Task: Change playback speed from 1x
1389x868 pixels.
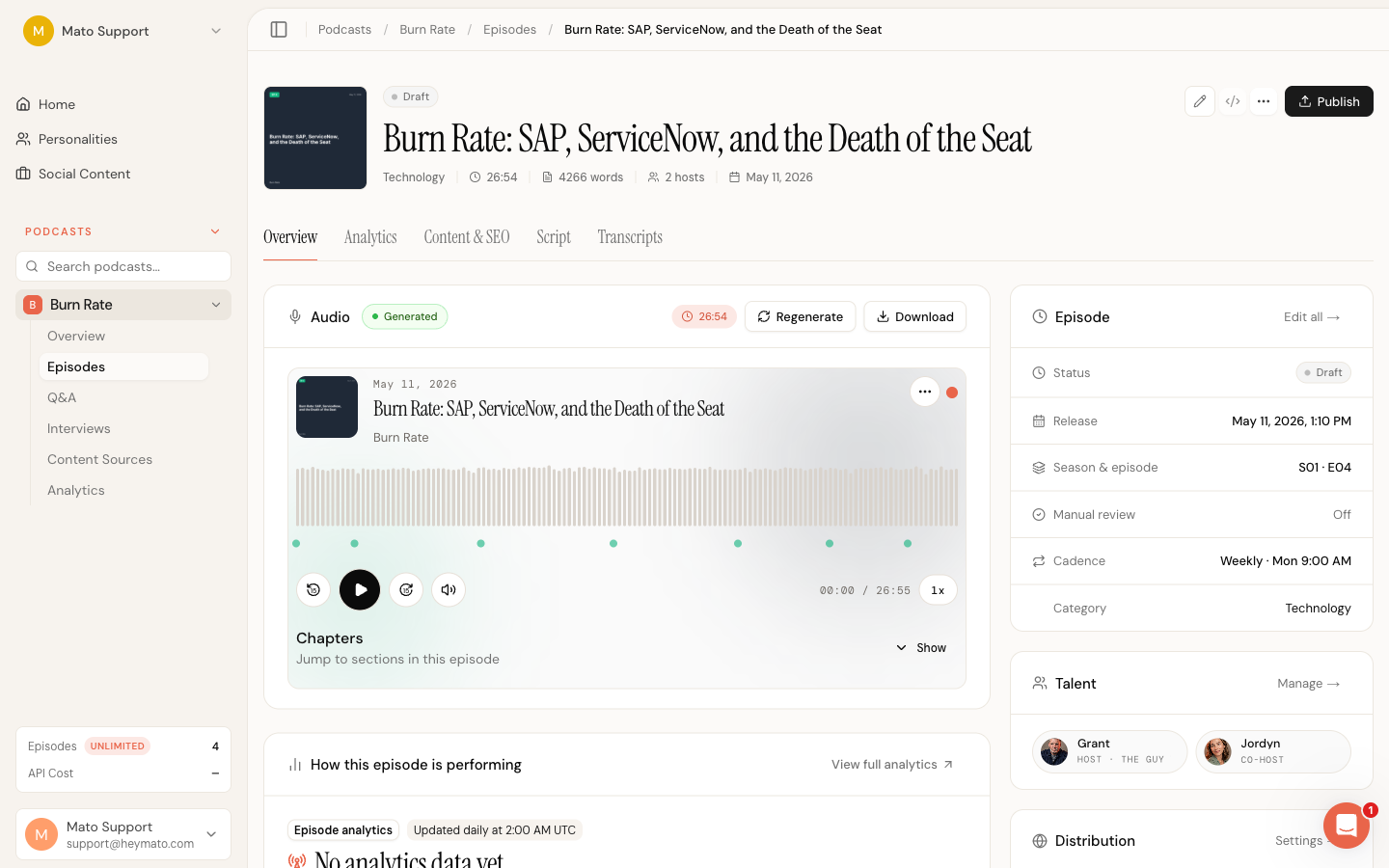Action: (x=938, y=590)
